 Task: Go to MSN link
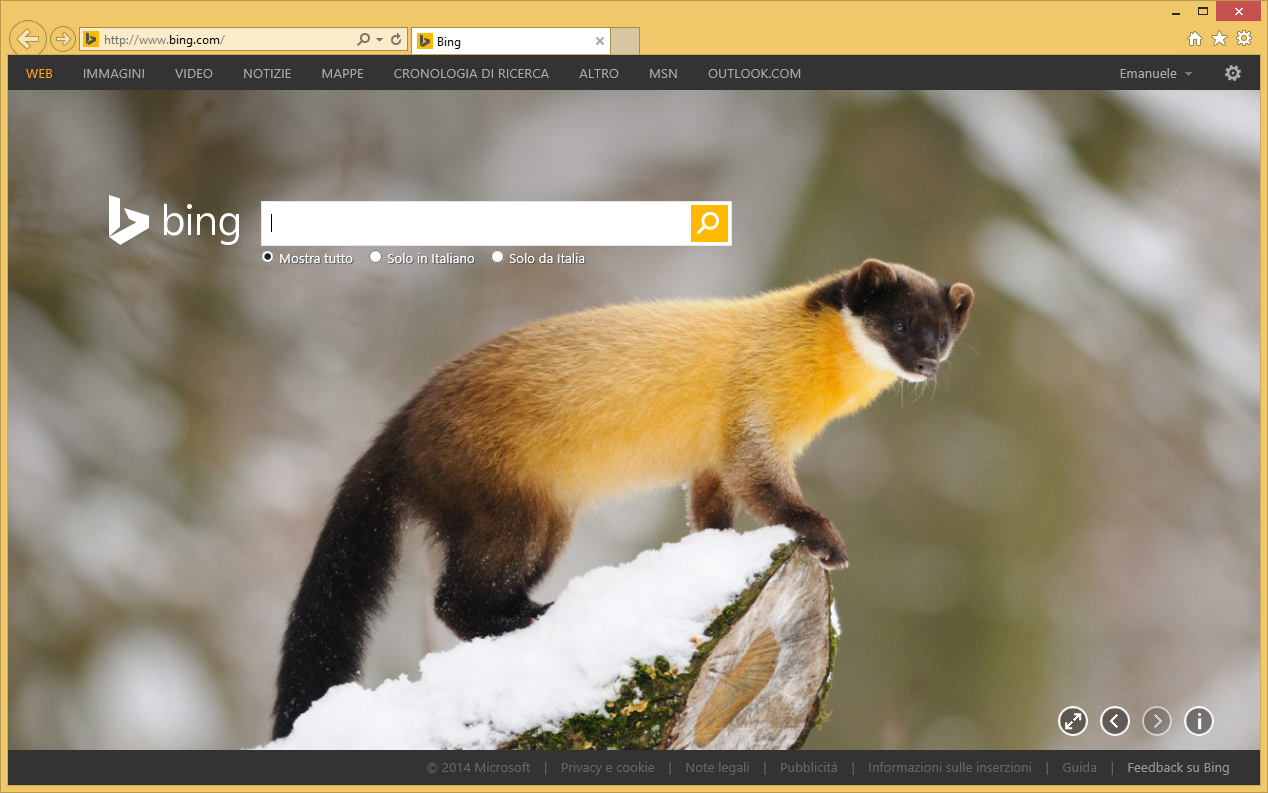(663, 73)
